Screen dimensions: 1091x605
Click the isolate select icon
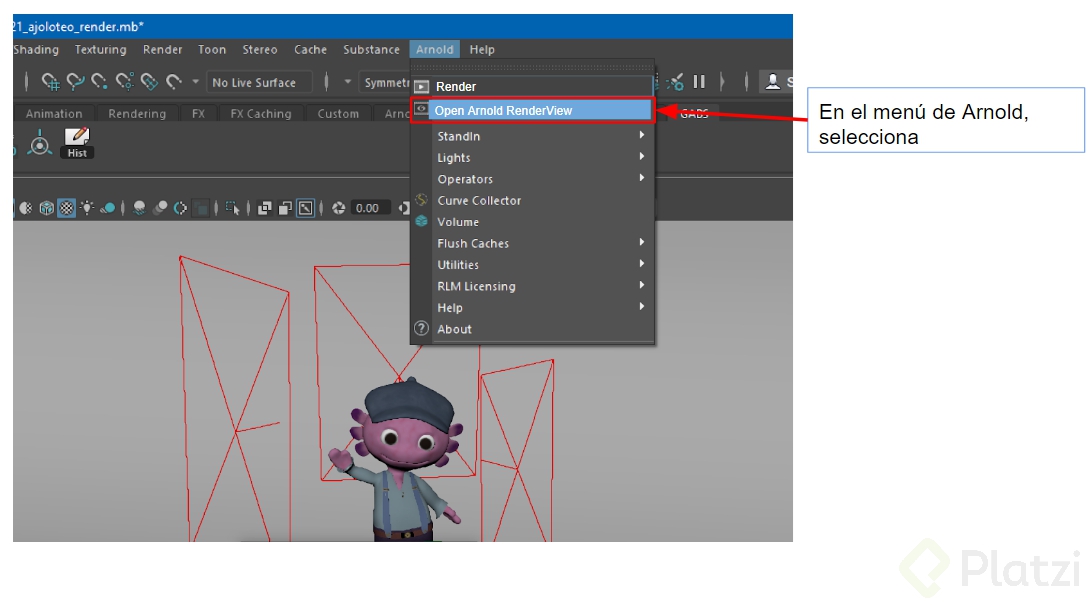[232, 208]
